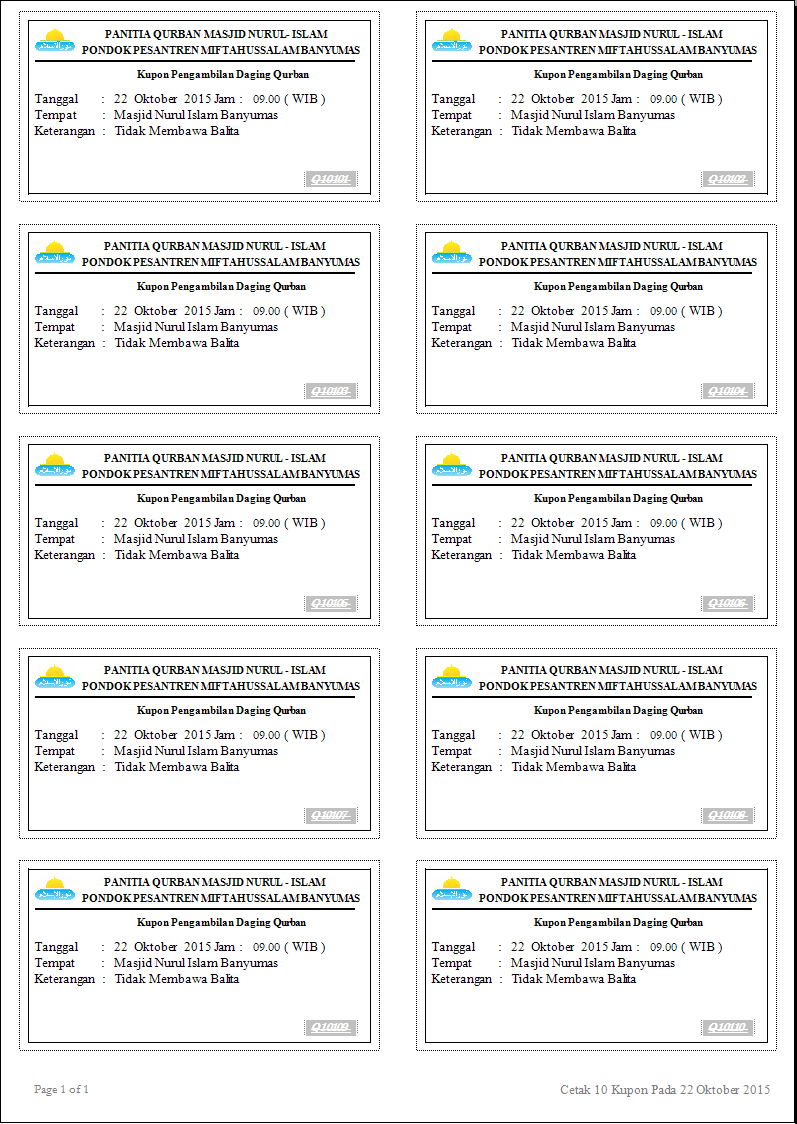
Task: Select the coupon number Q10104
Action: tap(727, 391)
